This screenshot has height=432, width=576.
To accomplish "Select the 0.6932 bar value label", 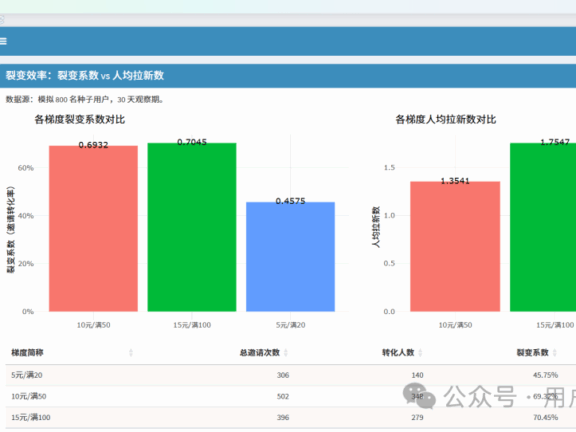I will point(93,145).
